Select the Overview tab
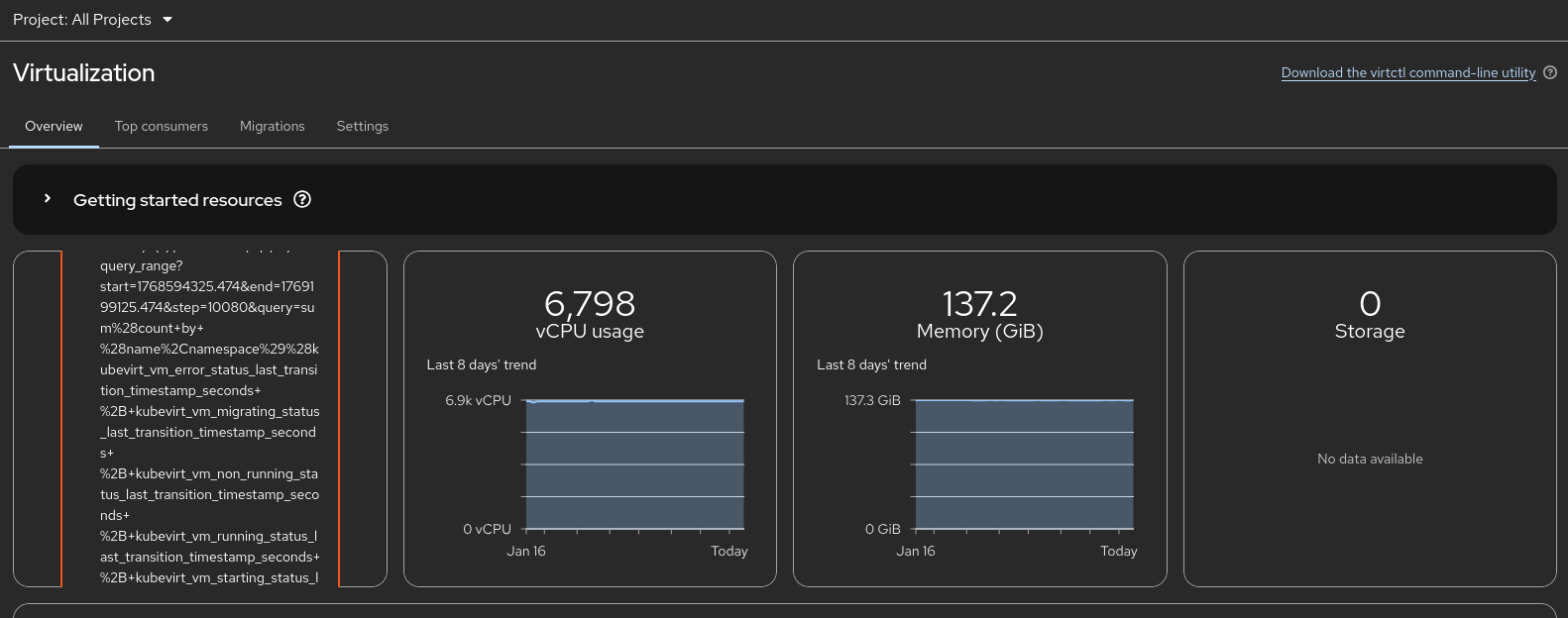The width and height of the screenshot is (1568, 618). click(x=54, y=127)
